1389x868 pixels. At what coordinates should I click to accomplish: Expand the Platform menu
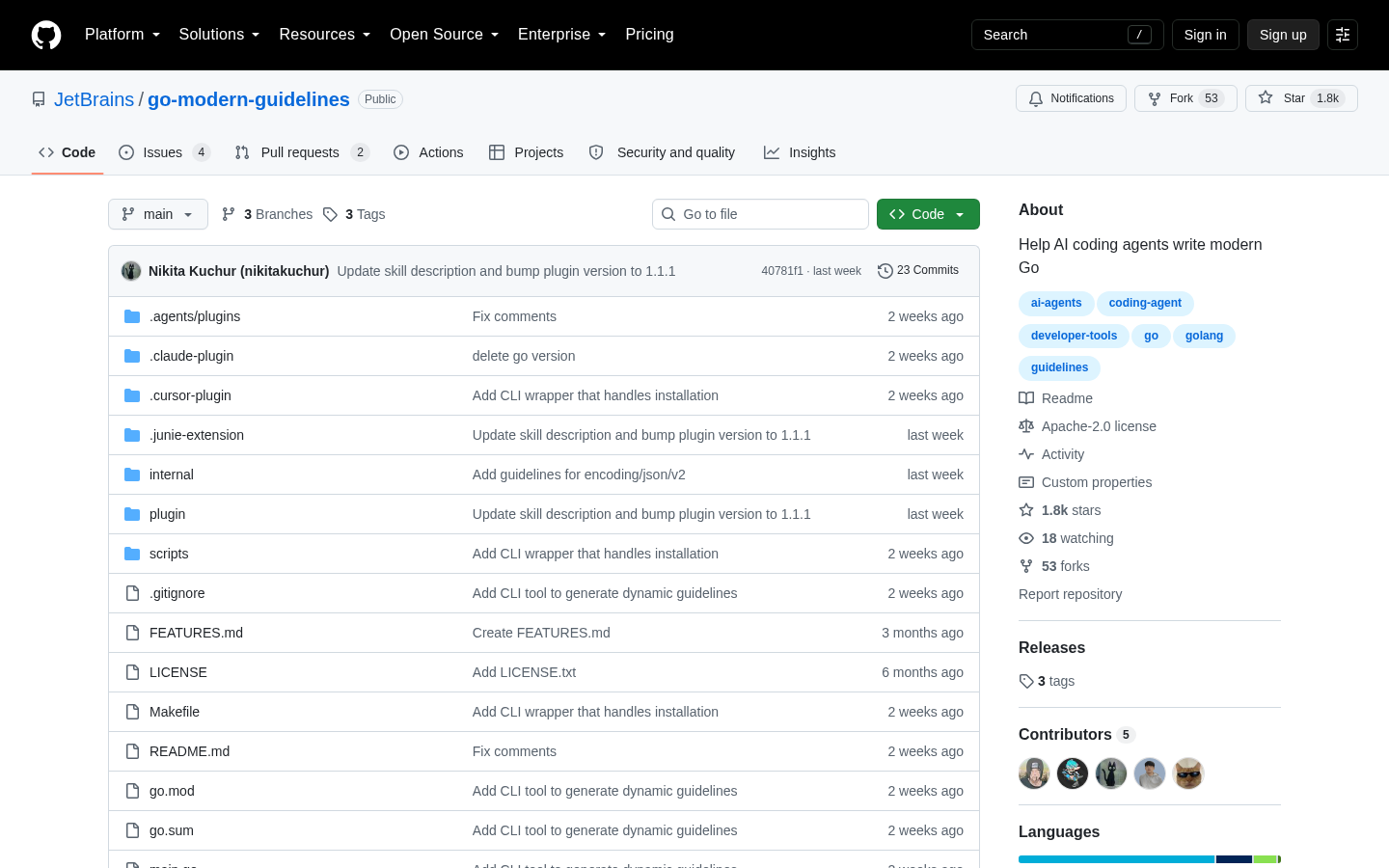(123, 35)
